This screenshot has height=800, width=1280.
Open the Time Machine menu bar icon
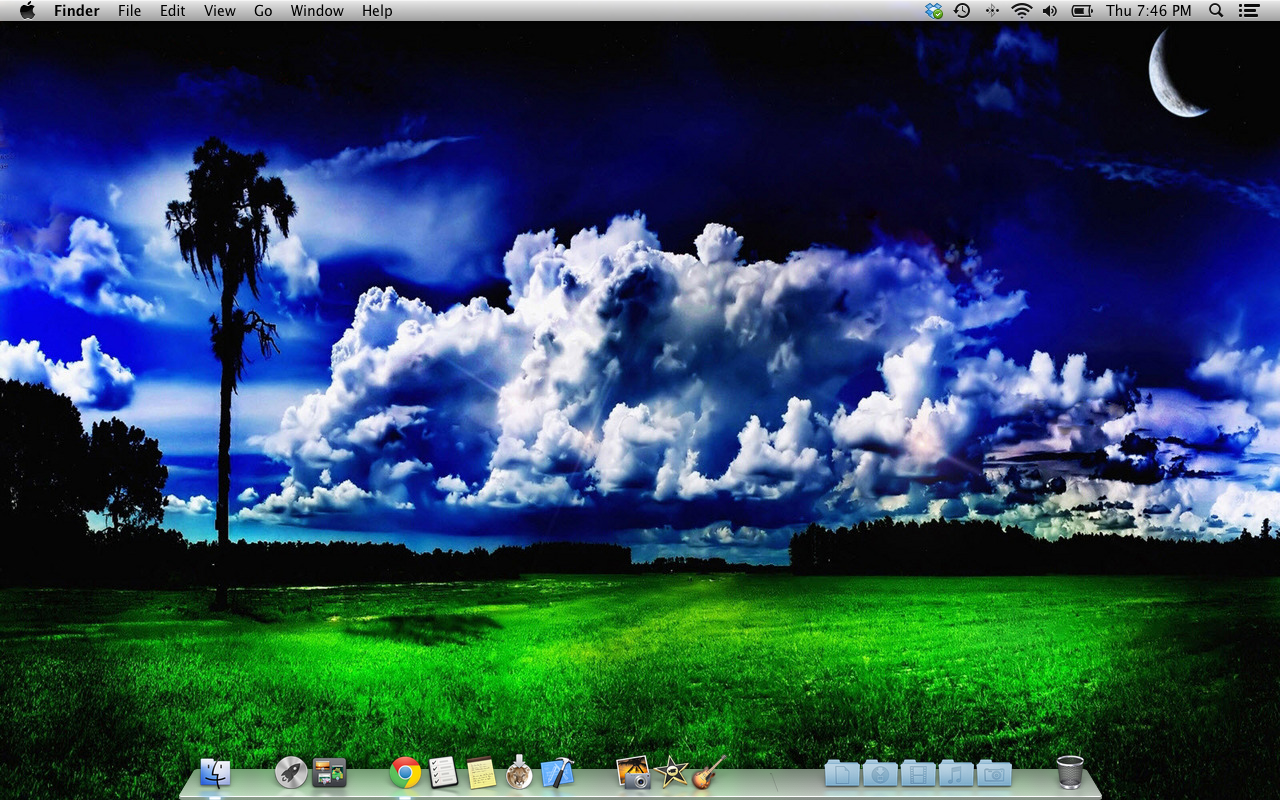point(962,11)
